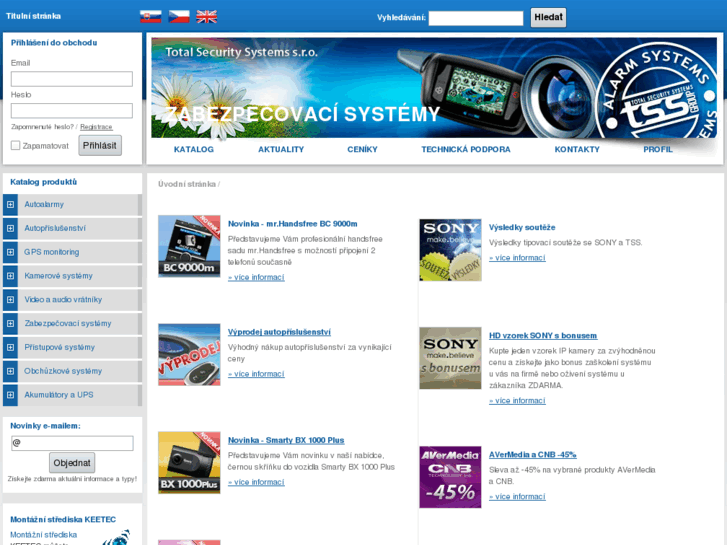Image resolution: width=727 pixels, height=545 pixels.
Task: Expand the Autopříslušenství category plus icon
Action: pos(10,229)
